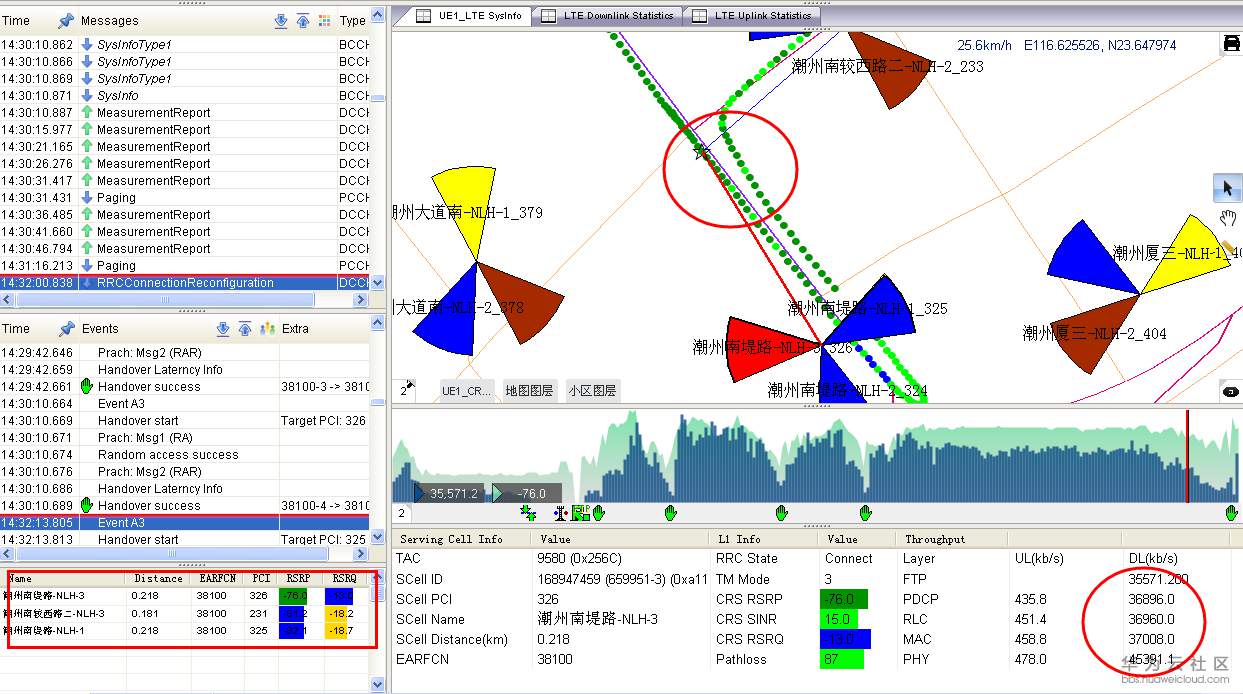Click the Pathloss 87 value cell

tap(841, 660)
